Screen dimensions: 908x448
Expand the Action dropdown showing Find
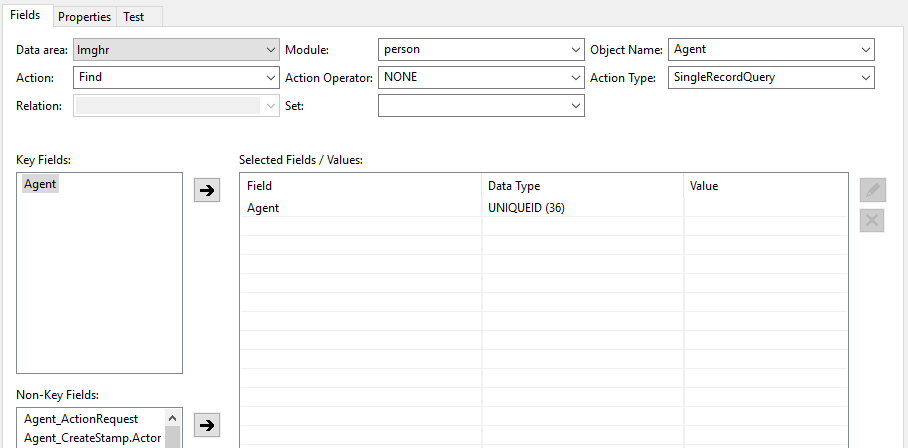177,77
